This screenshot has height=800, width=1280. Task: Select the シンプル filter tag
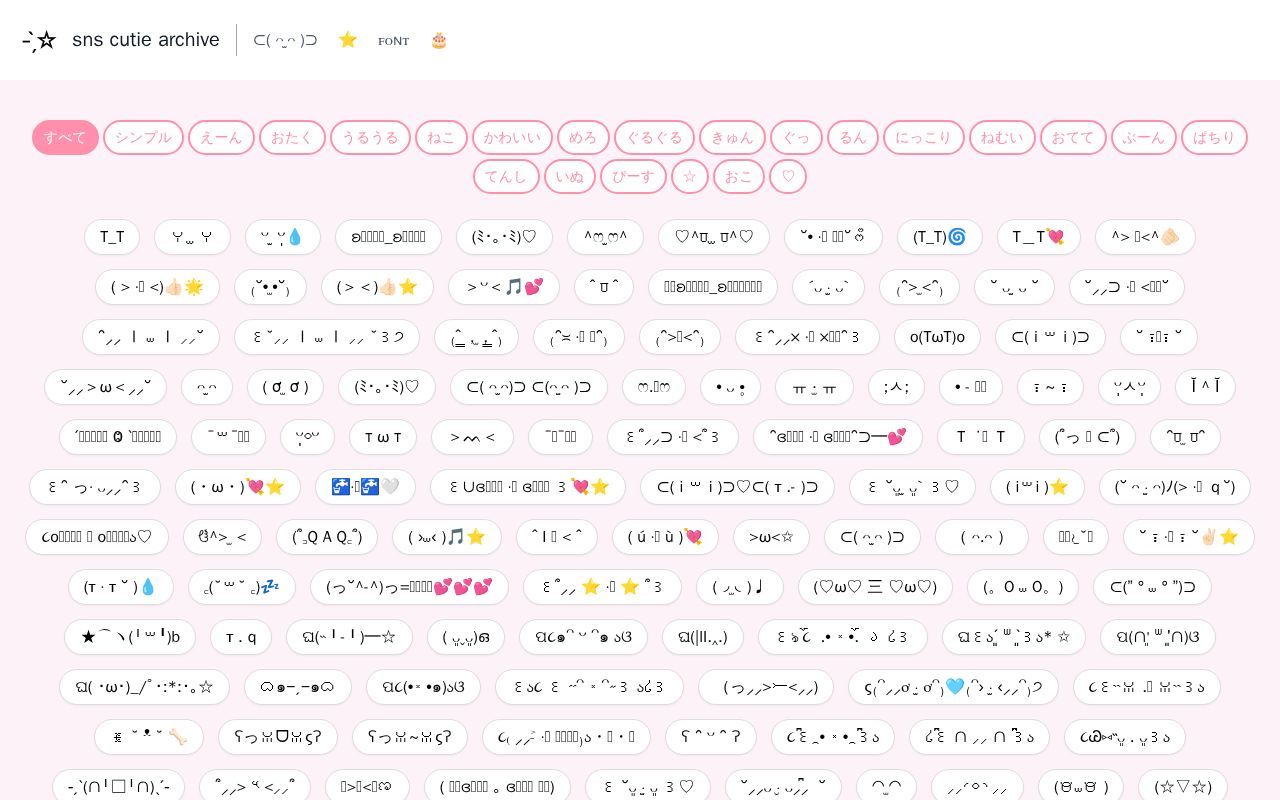click(x=143, y=137)
